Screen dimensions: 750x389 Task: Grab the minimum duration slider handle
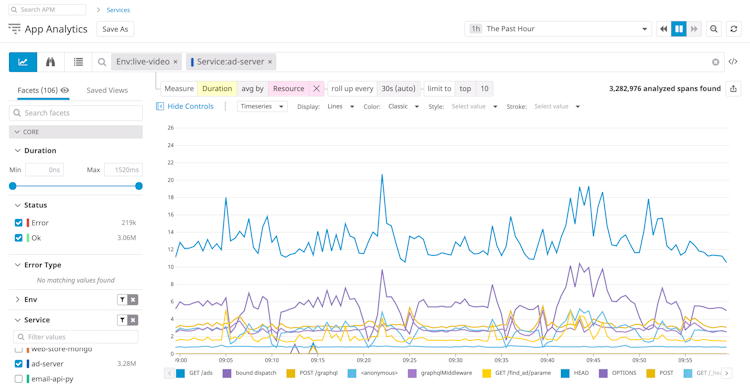click(13, 186)
